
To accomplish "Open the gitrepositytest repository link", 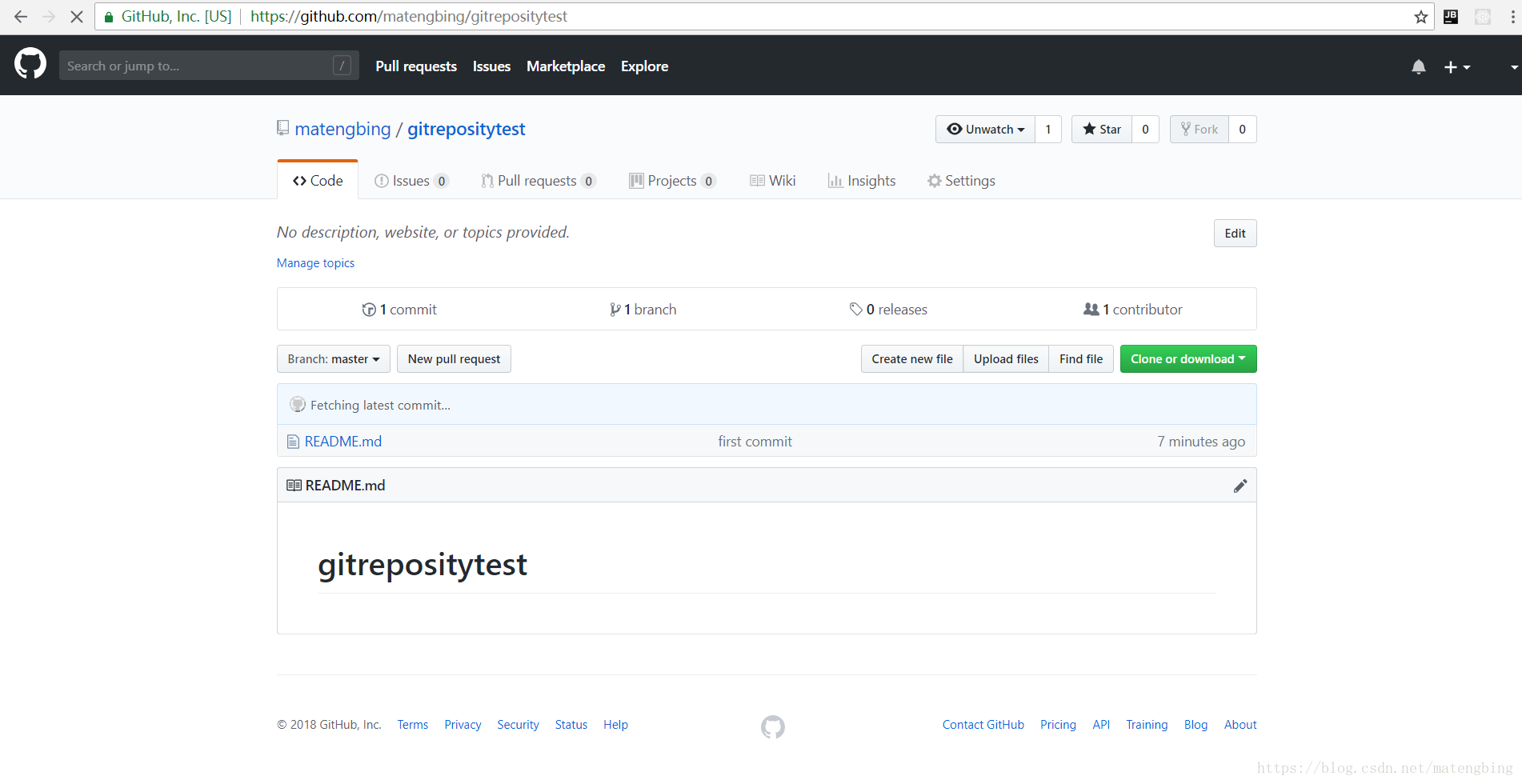I will (x=467, y=129).
